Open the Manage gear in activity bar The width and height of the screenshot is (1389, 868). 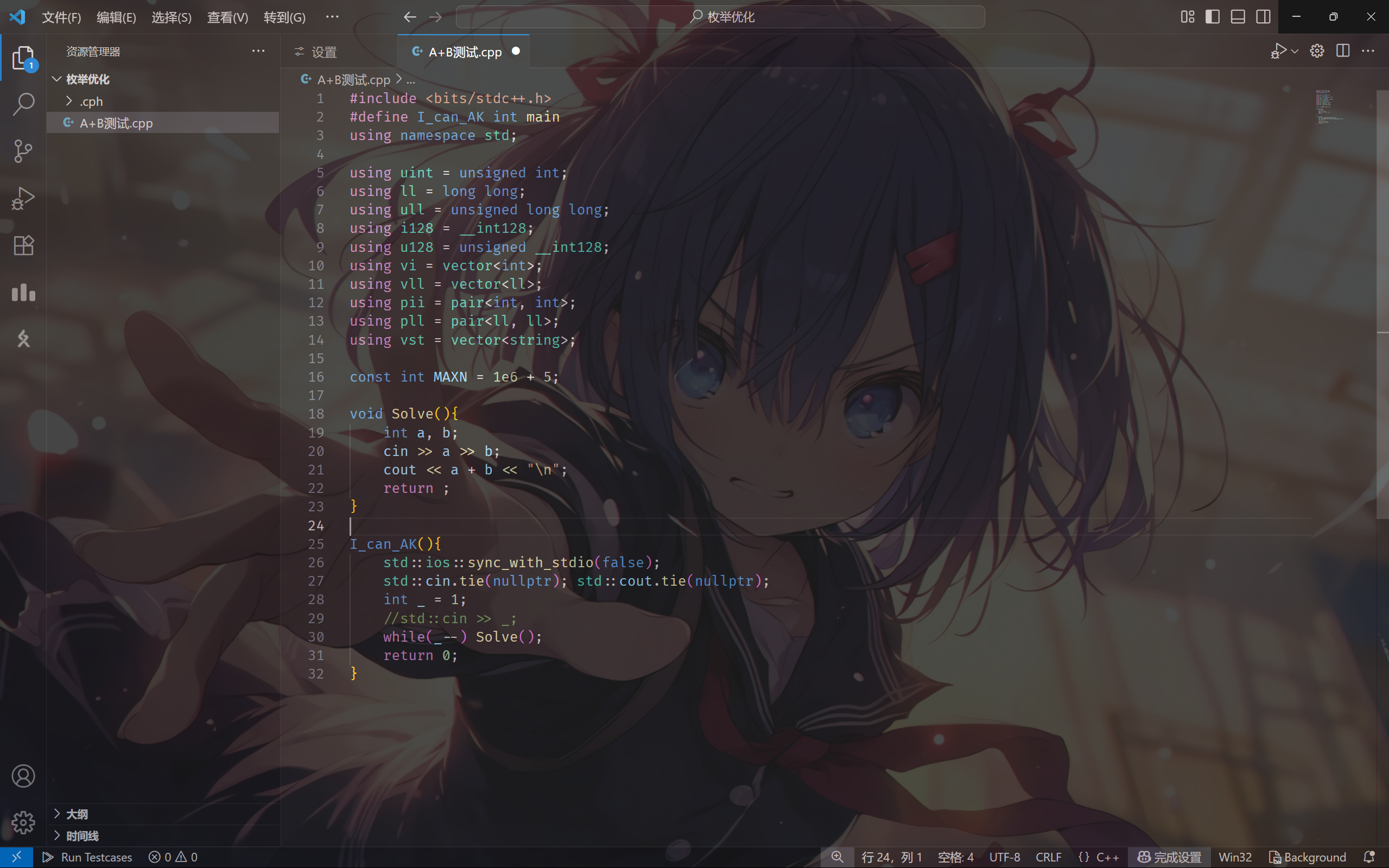(23, 822)
